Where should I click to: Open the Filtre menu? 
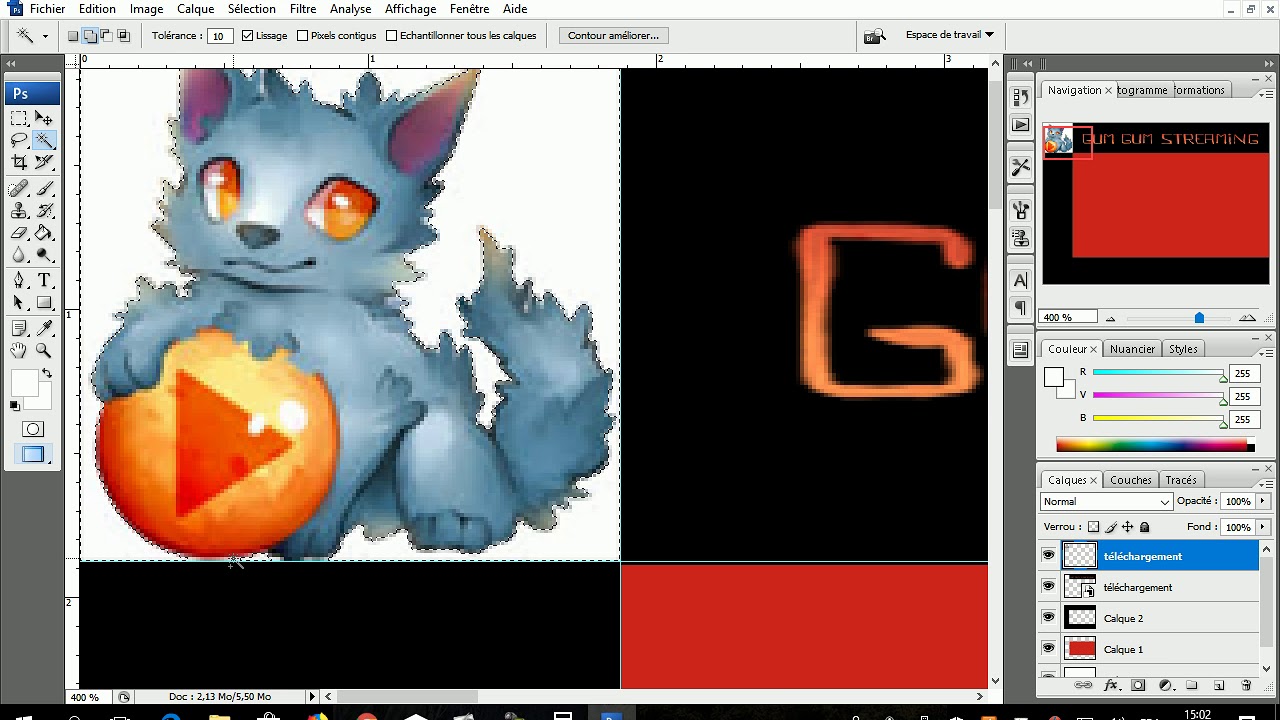point(303,9)
